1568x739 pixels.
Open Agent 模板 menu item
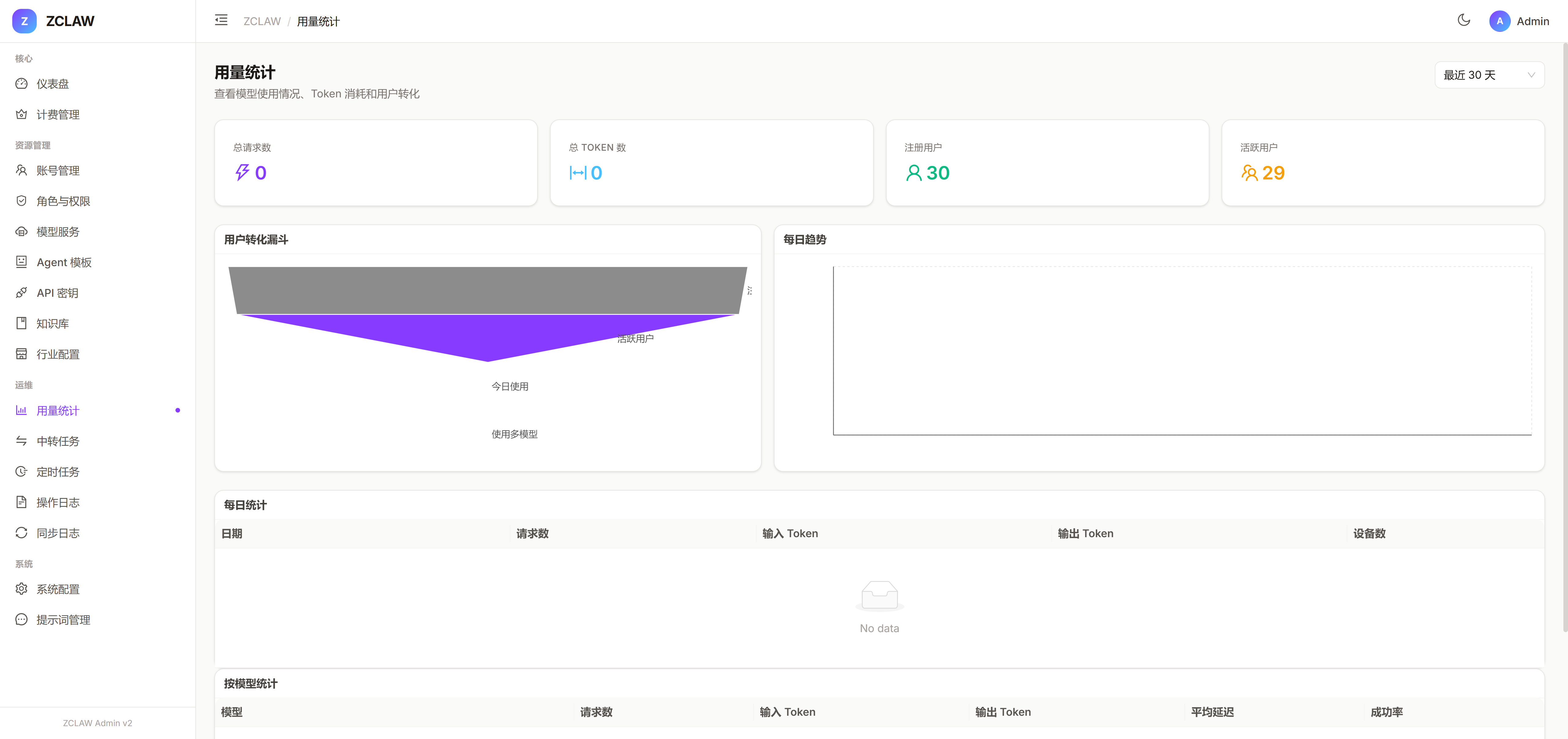click(x=64, y=262)
